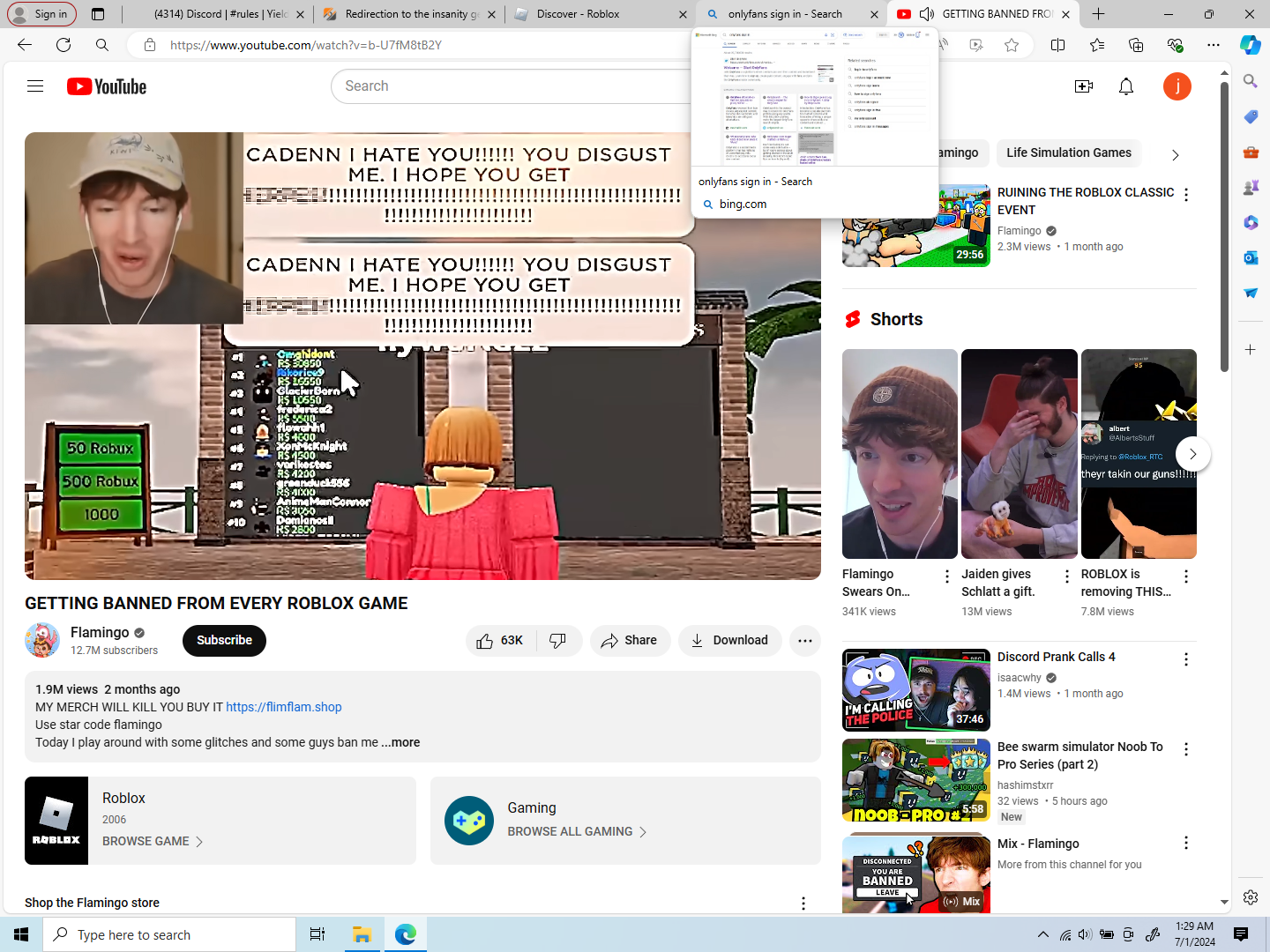Open Copilot in the Edge toolbar
This screenshot has width=1270, height=952.
(x=1251, y=45)
